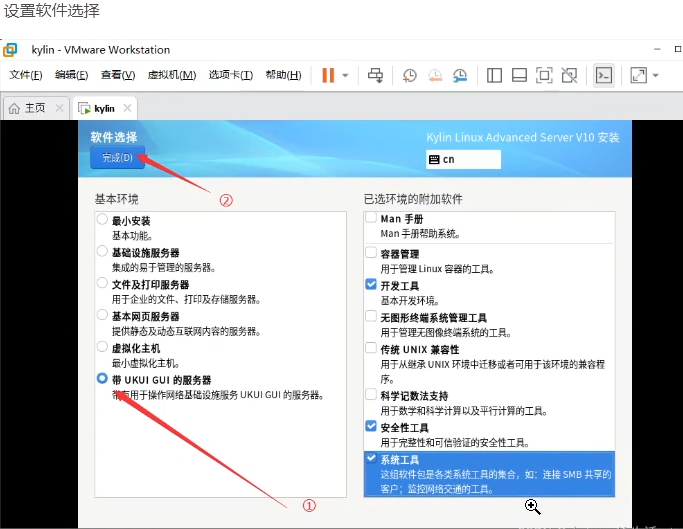Open the 帮助(H) menu
The height and width of the screenshot is (529, 683).
click(283, 75)
